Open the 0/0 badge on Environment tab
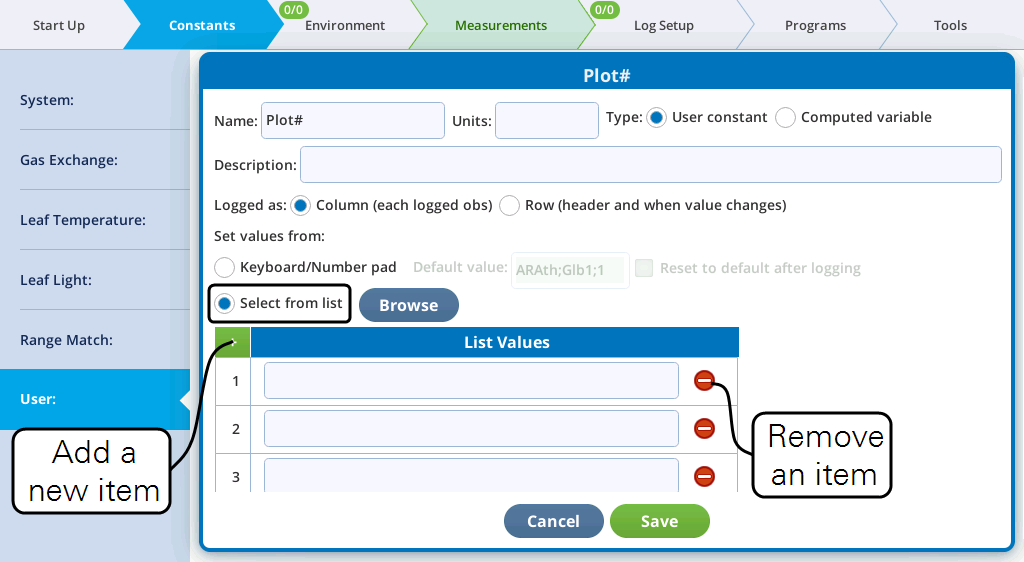Viewport: 1024px width, 562px height. [293, 10]
